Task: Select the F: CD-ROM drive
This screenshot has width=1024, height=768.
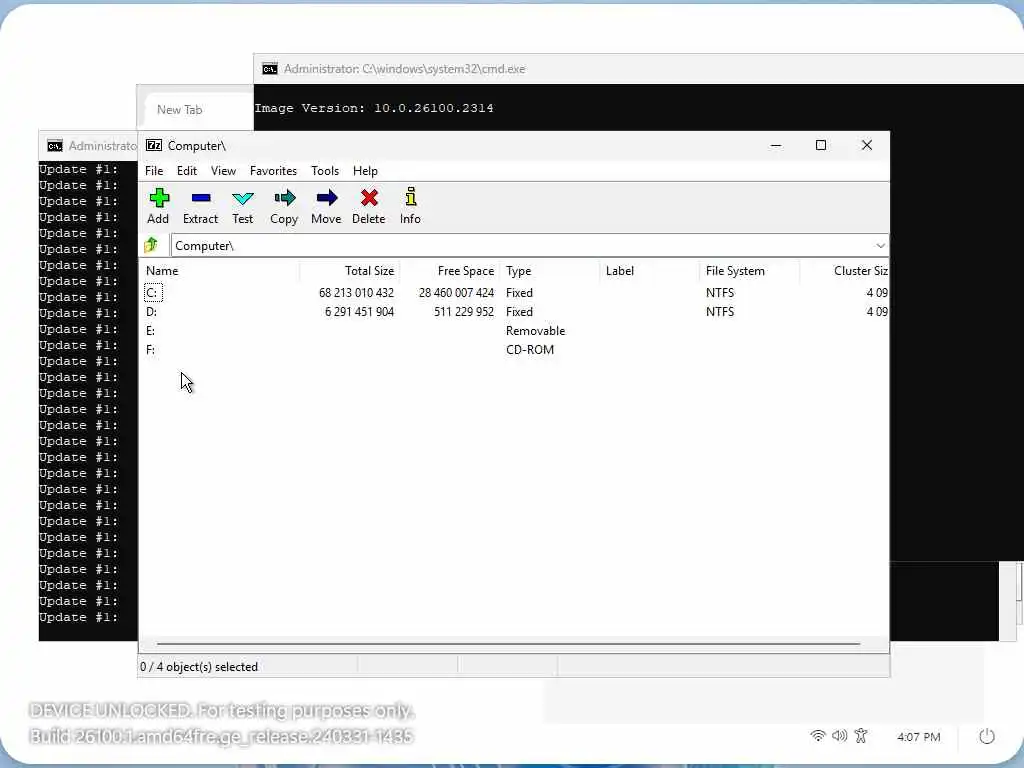Action: tap(515, 349)
